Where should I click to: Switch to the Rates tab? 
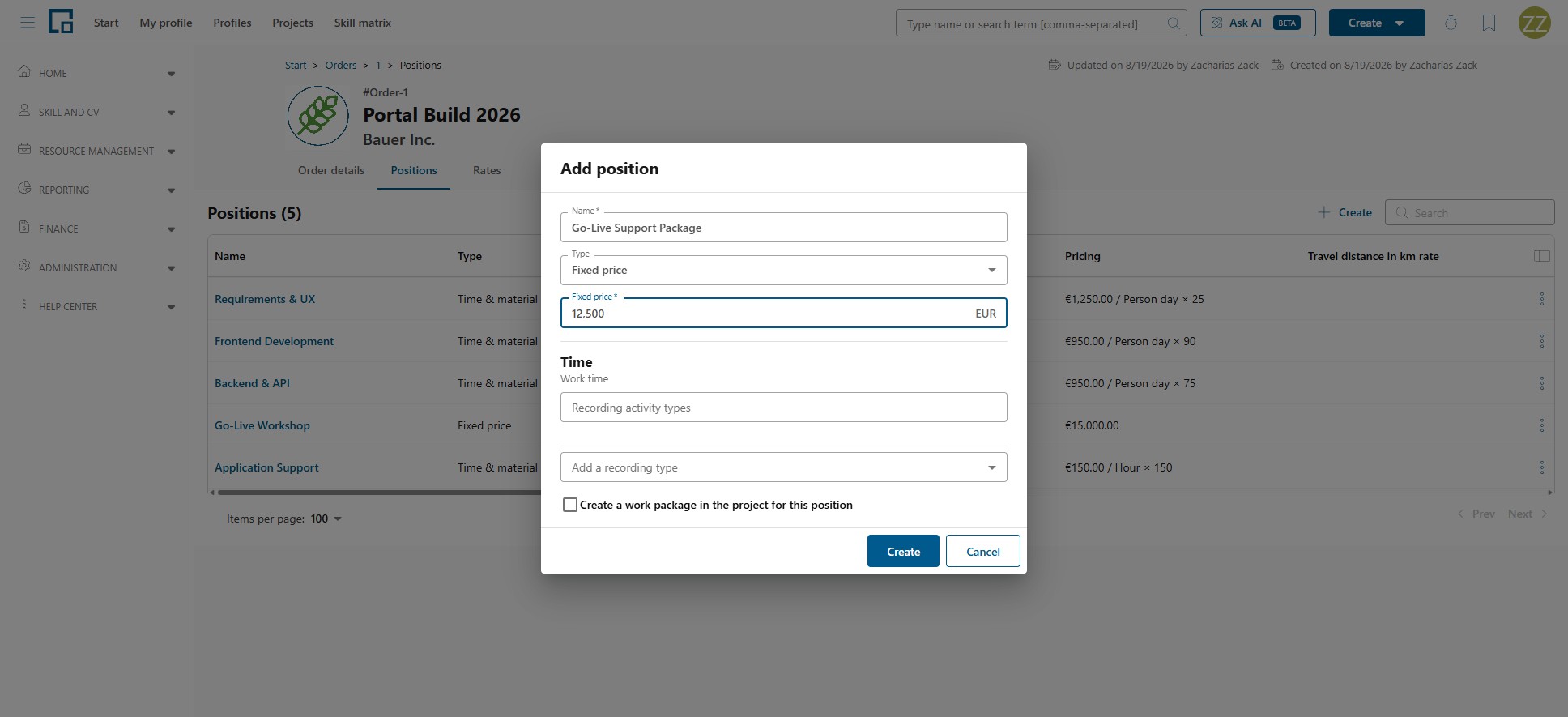[x=487, y=170]
